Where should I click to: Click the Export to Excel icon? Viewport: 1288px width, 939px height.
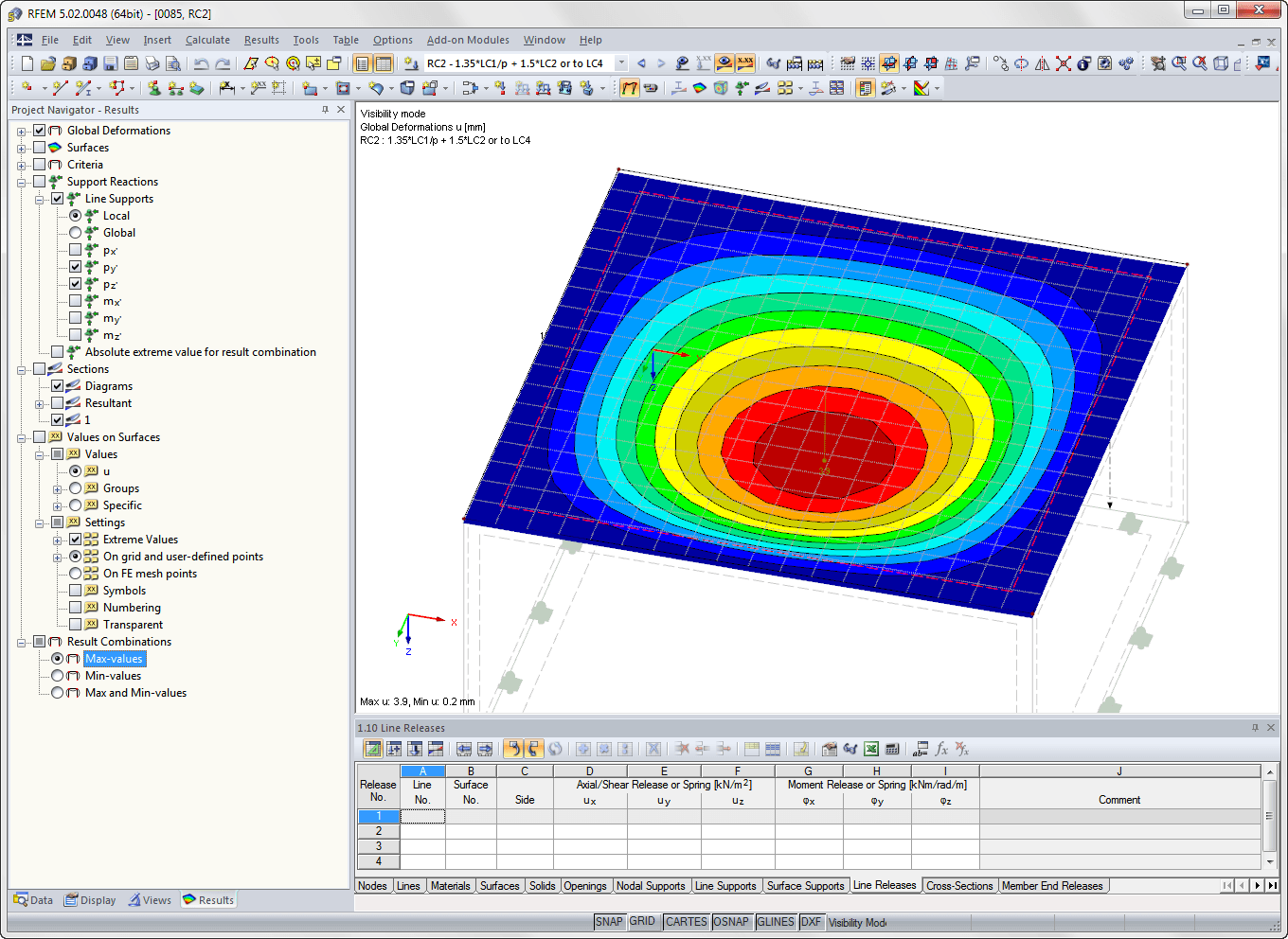click(871, 749)
